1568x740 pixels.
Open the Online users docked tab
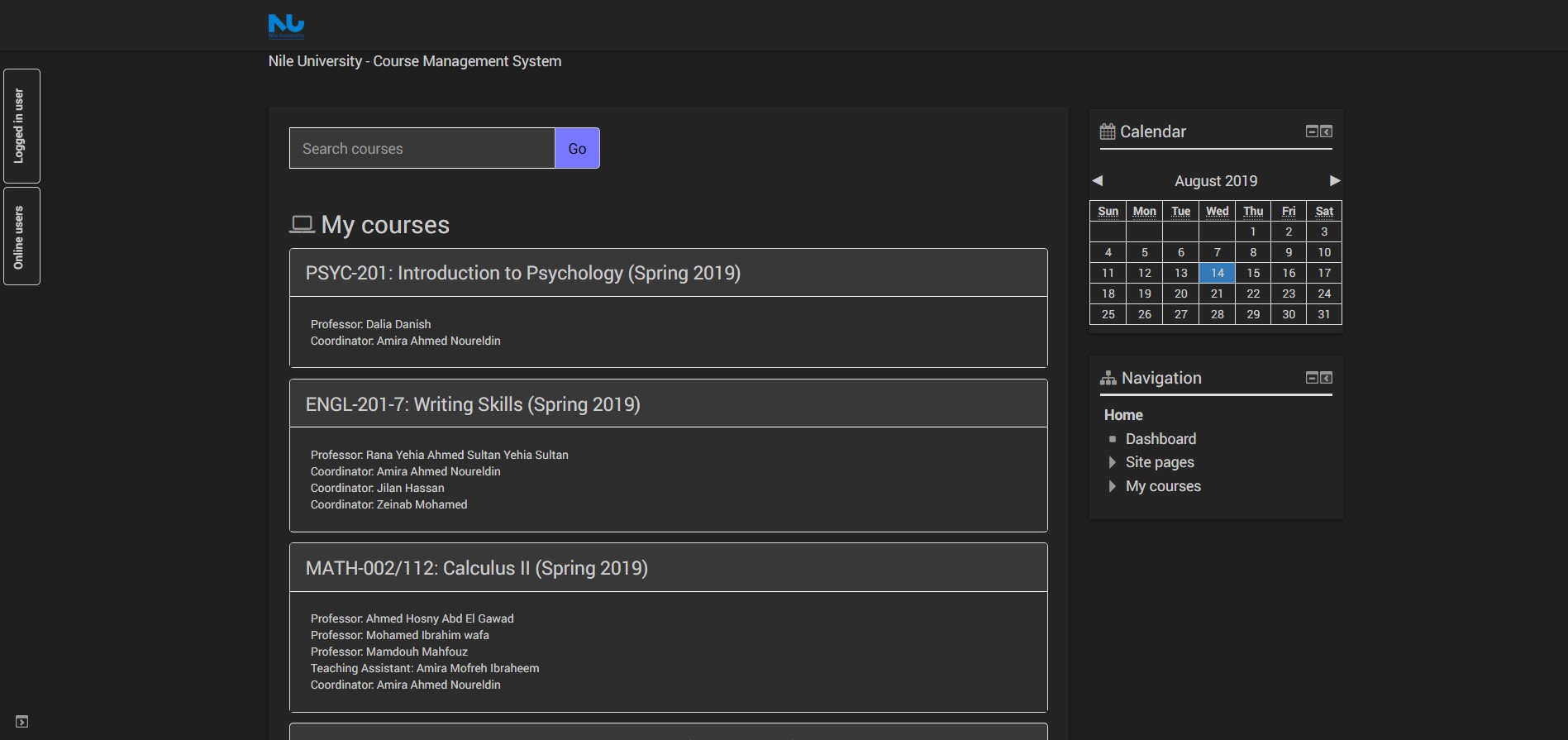pyautogui.click(x=21, y=236)
